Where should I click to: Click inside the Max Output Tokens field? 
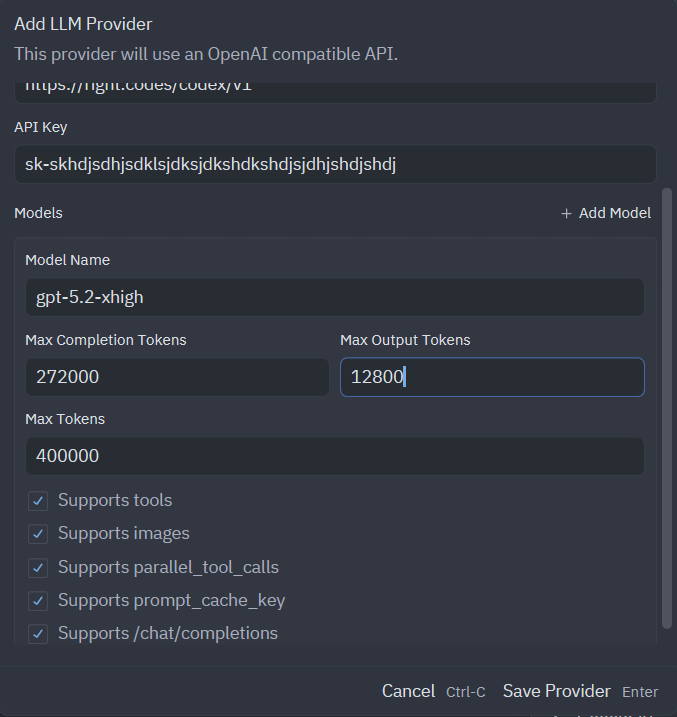491,377
